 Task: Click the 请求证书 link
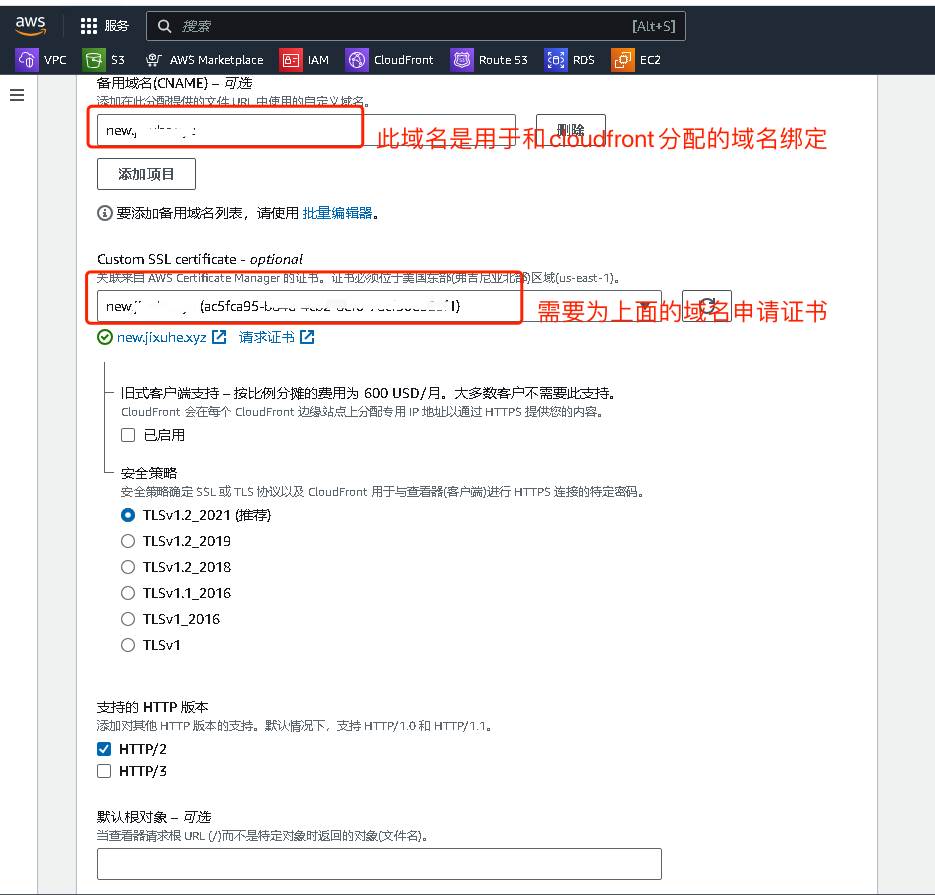(x=267, y=337)
